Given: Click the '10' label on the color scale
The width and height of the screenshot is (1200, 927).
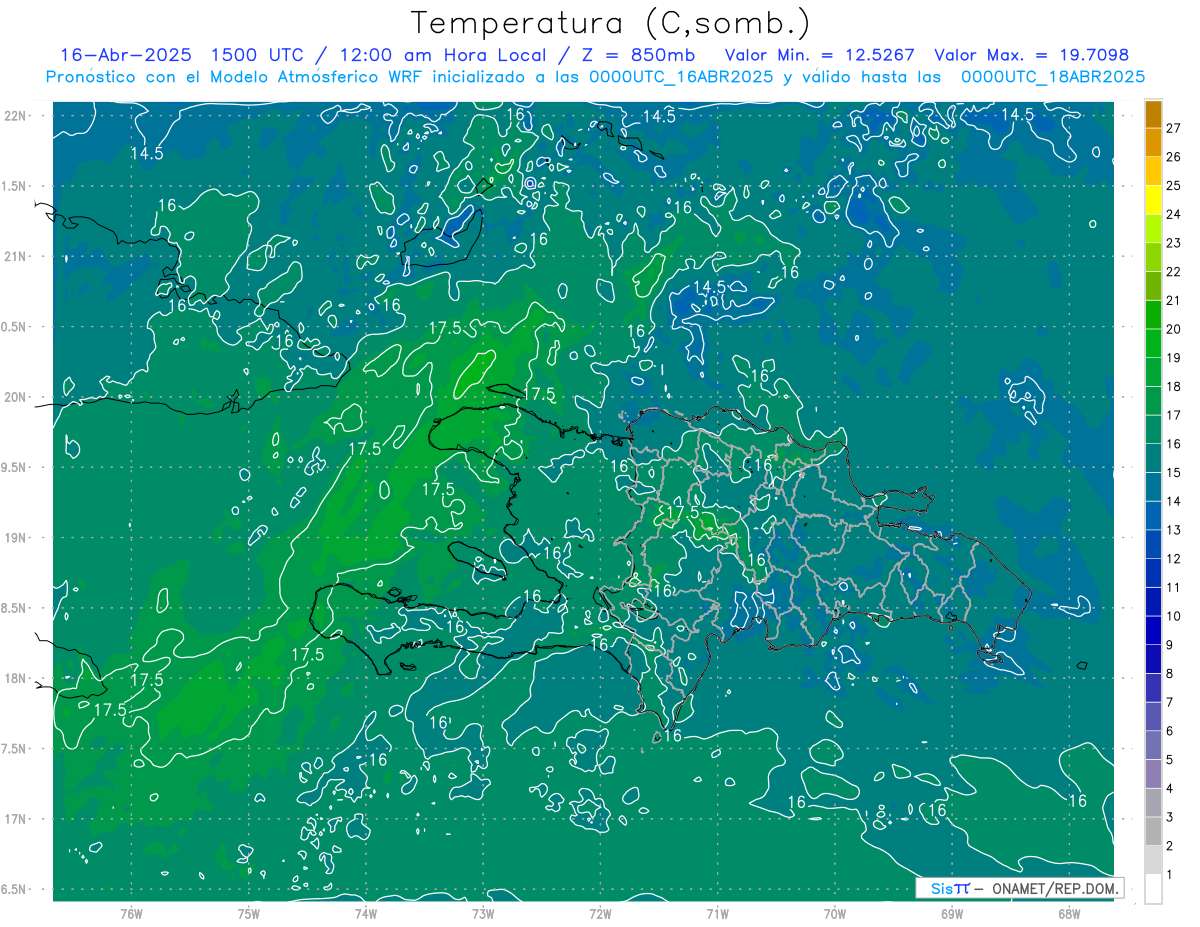Looking at the screenshot, I should 1174,616.
